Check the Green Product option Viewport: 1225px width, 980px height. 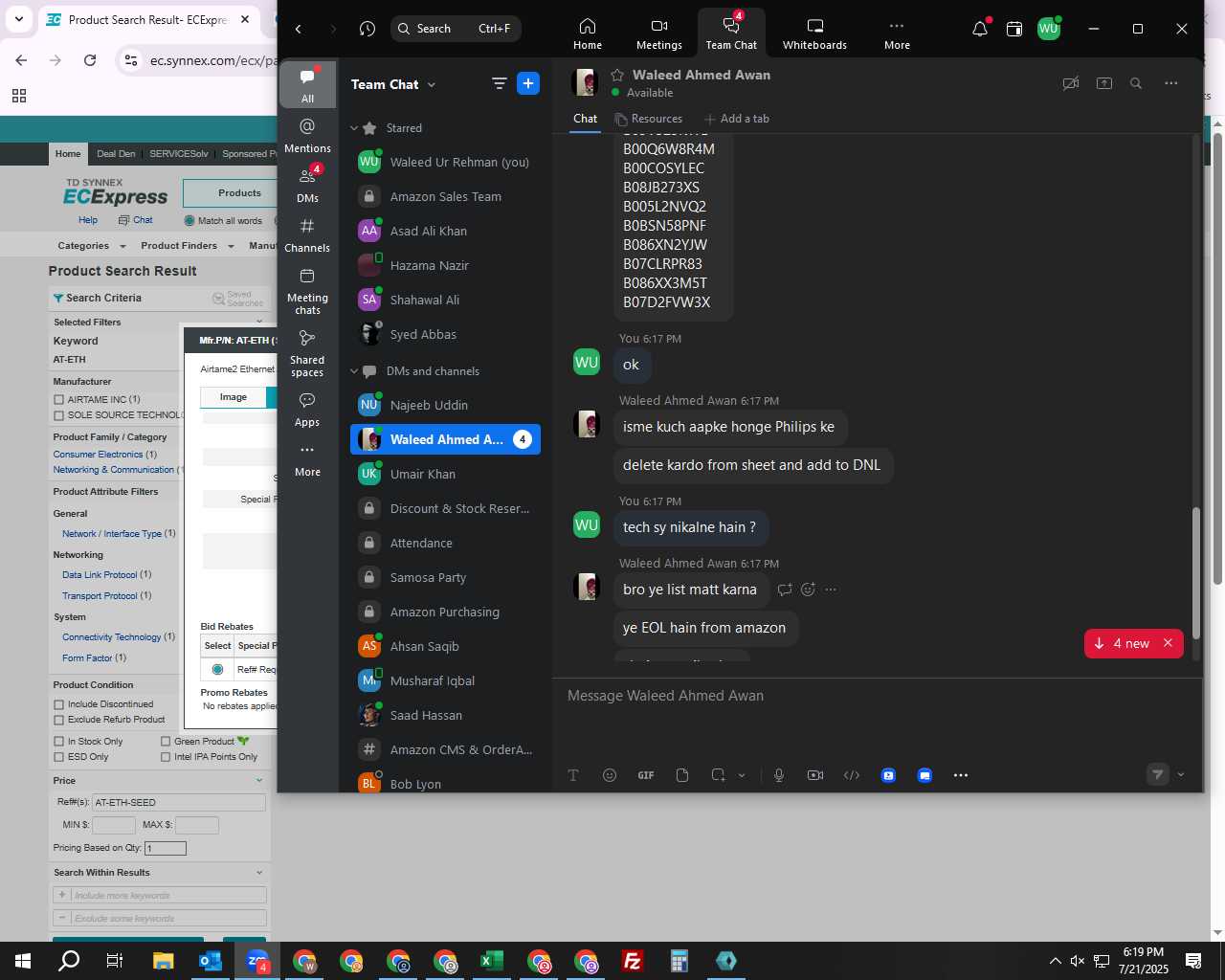[166, 742]
